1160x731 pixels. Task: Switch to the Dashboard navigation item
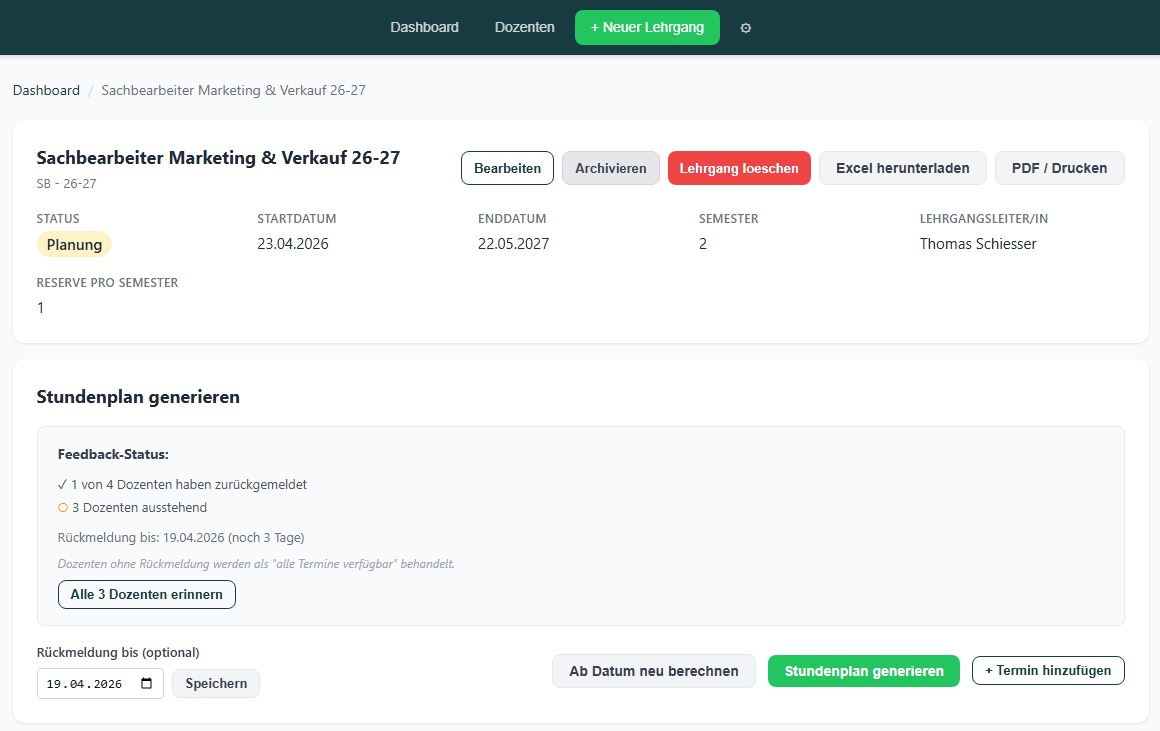click(424, 27)
